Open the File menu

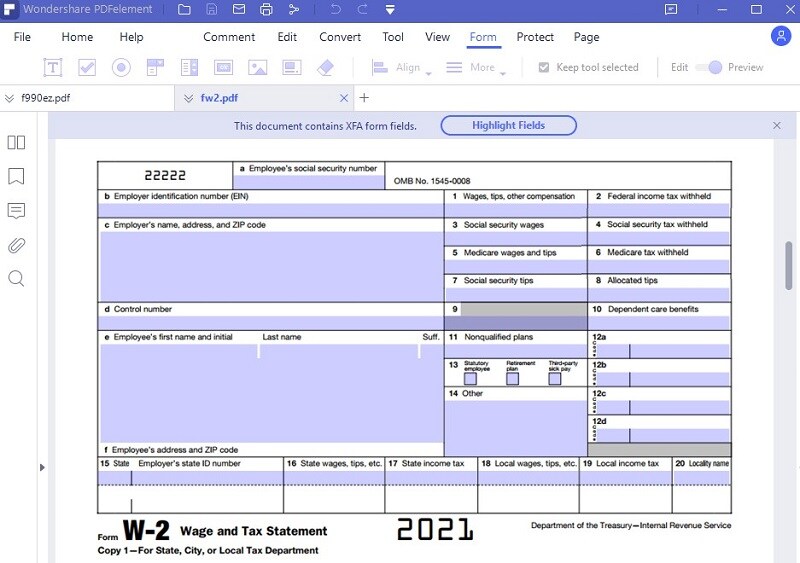22,37
